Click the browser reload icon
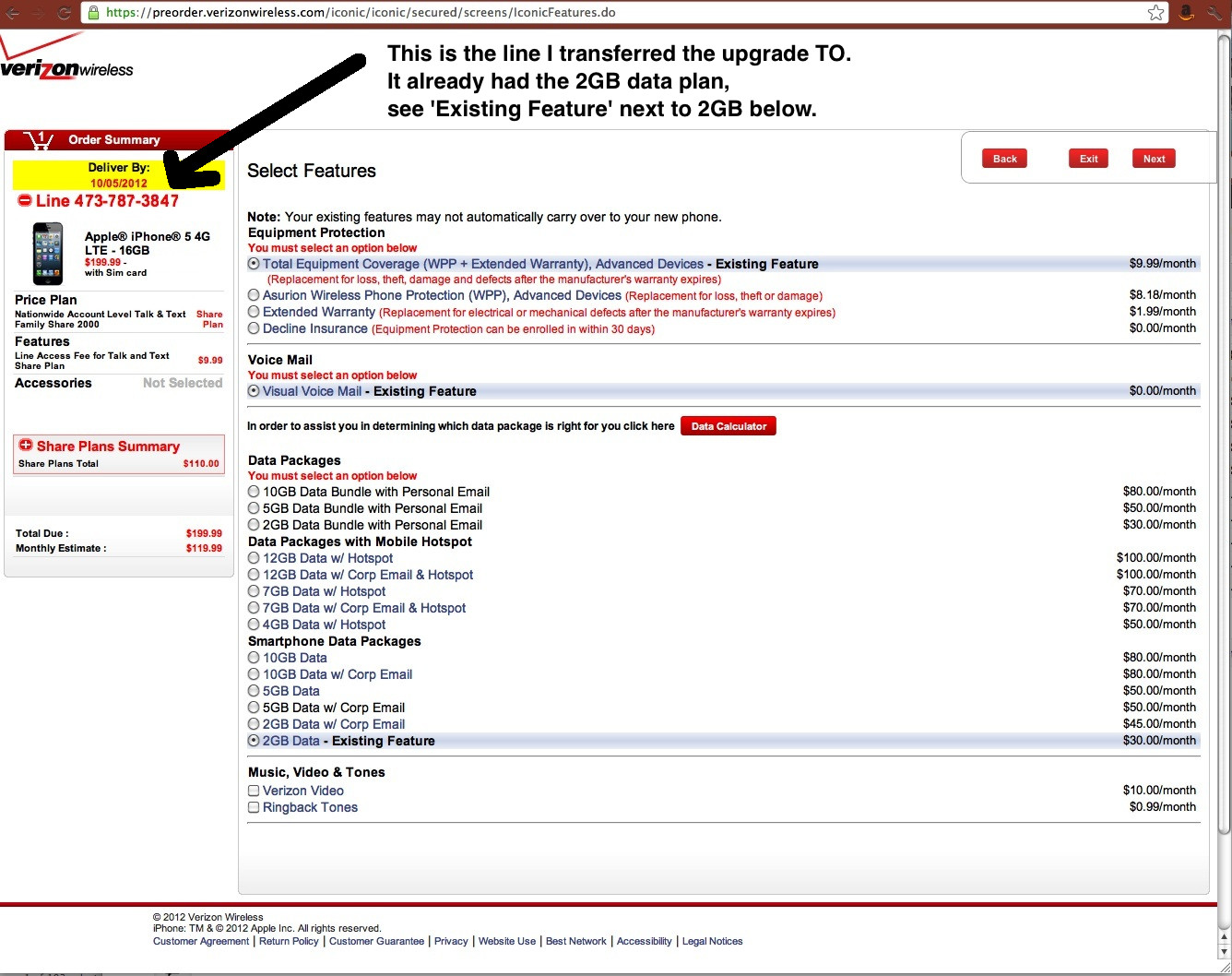 64,13
